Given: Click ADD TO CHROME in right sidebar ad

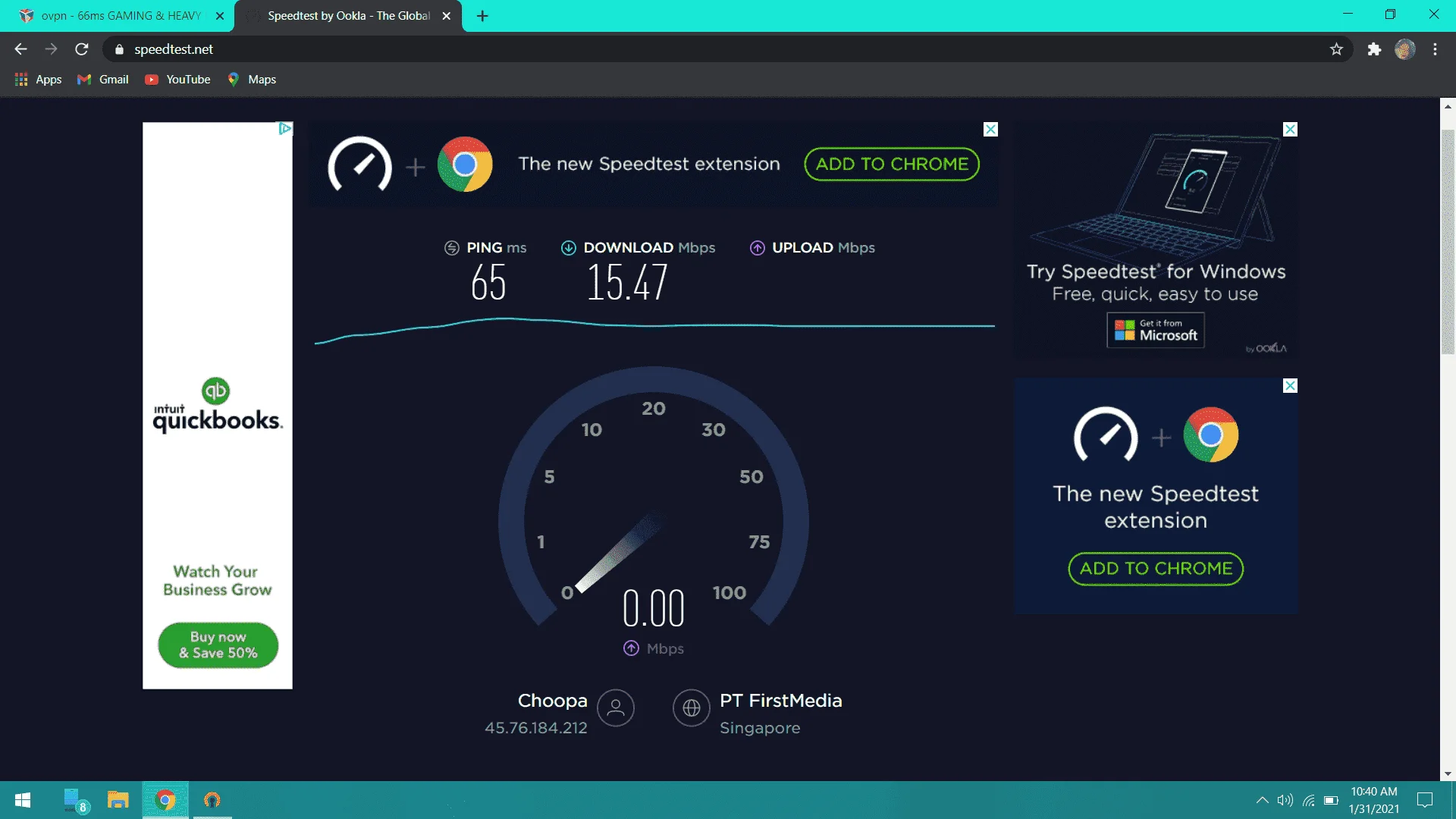Looking at the screenshot, I should pyautogui.click(x=1156, y=569).
